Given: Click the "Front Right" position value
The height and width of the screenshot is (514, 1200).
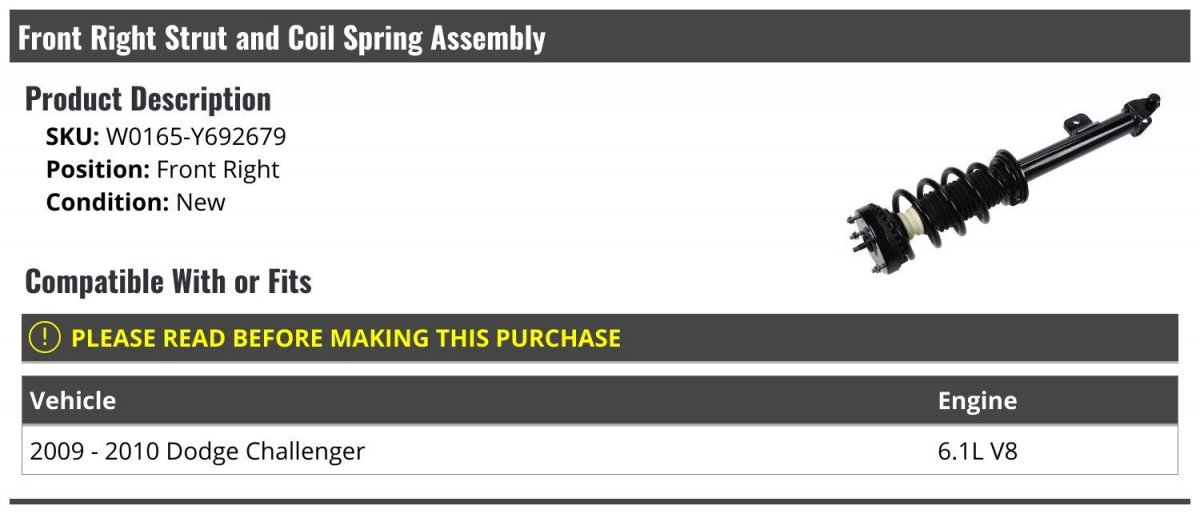Looking at the screenshot, I should click(x=218, y=169).
